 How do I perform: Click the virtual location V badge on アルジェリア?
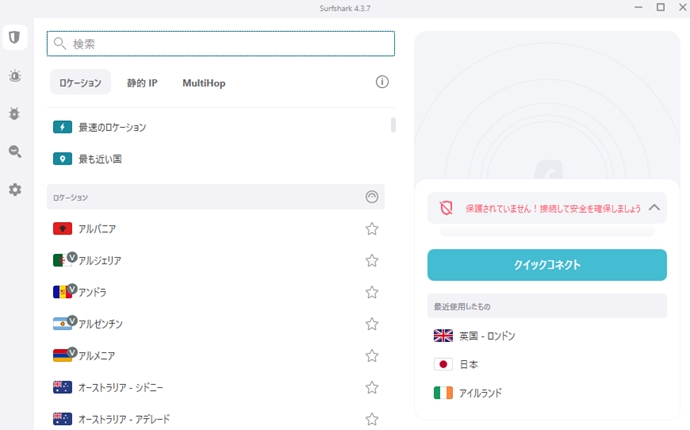[72, 257]
